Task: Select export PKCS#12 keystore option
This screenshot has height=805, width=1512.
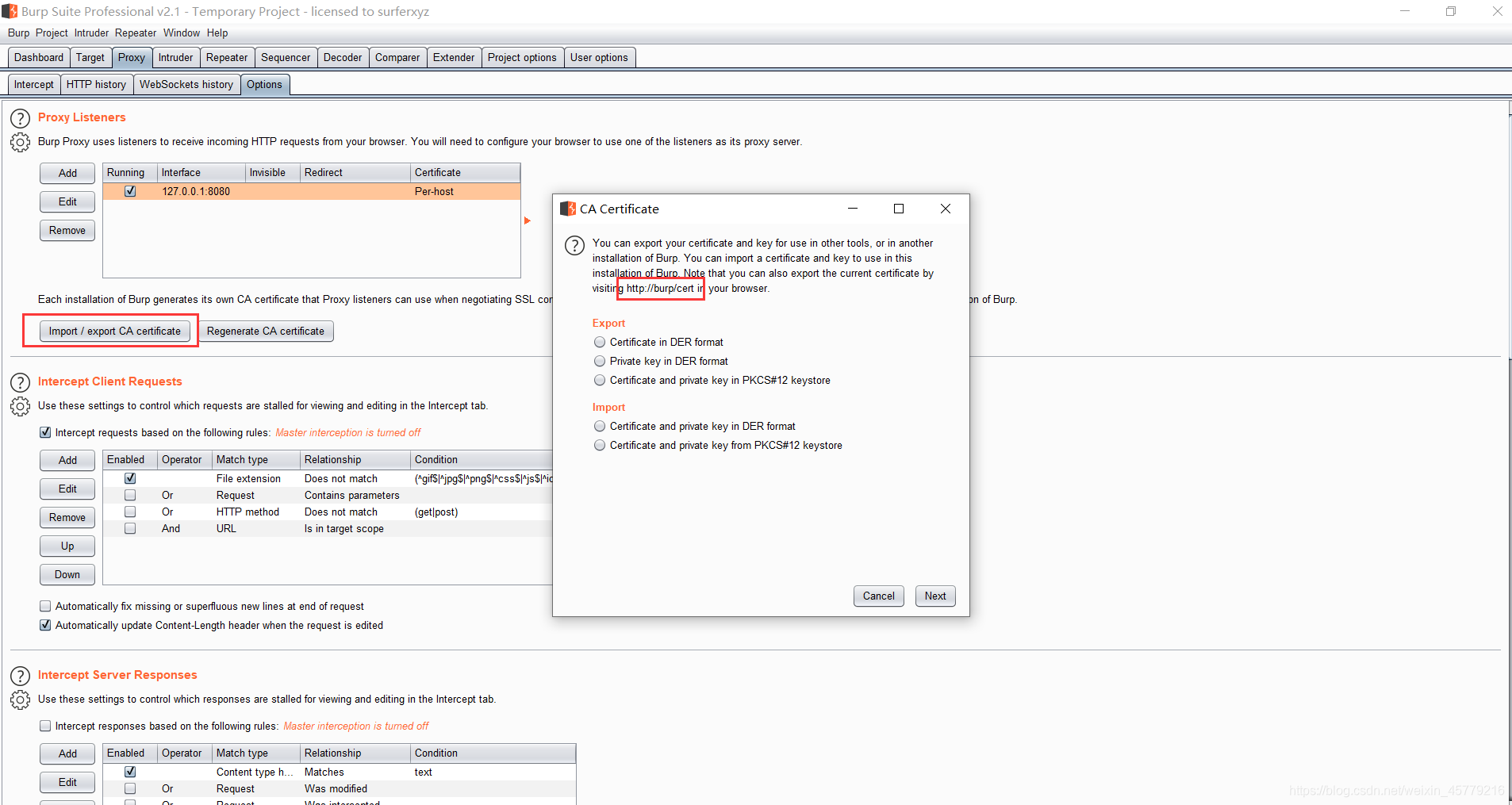Action: coord(600,380)
